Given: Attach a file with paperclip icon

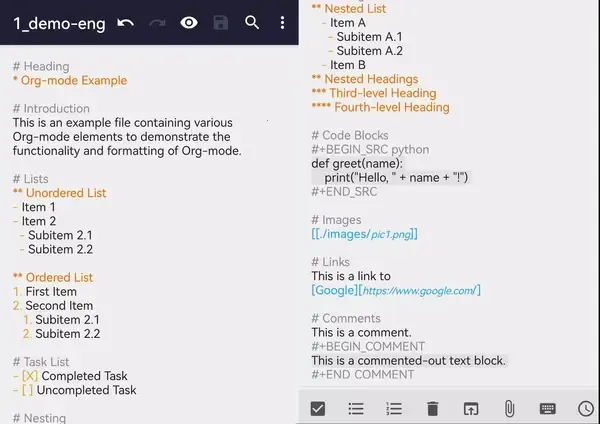Looking at the screenshot, I should pos(509,409).
